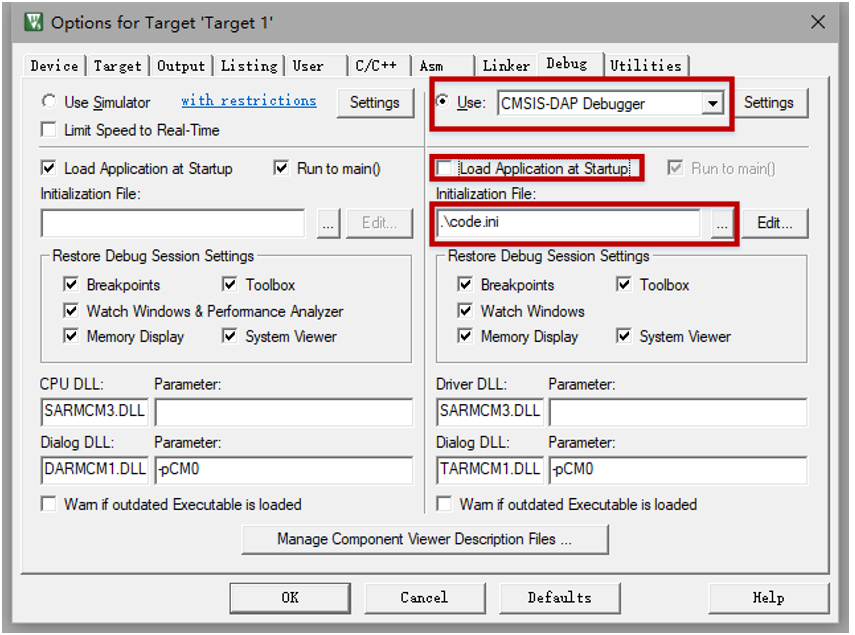Viewport: 855px width, 635px height.
Task: Select the Use Simulator radio button
Action: pos(49,102)
